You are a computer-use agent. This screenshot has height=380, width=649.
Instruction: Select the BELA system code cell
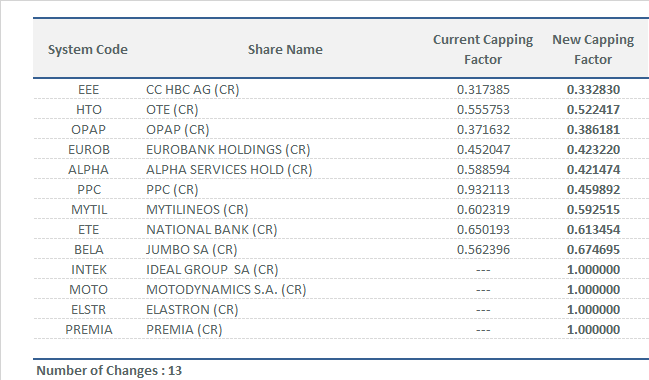89,250
